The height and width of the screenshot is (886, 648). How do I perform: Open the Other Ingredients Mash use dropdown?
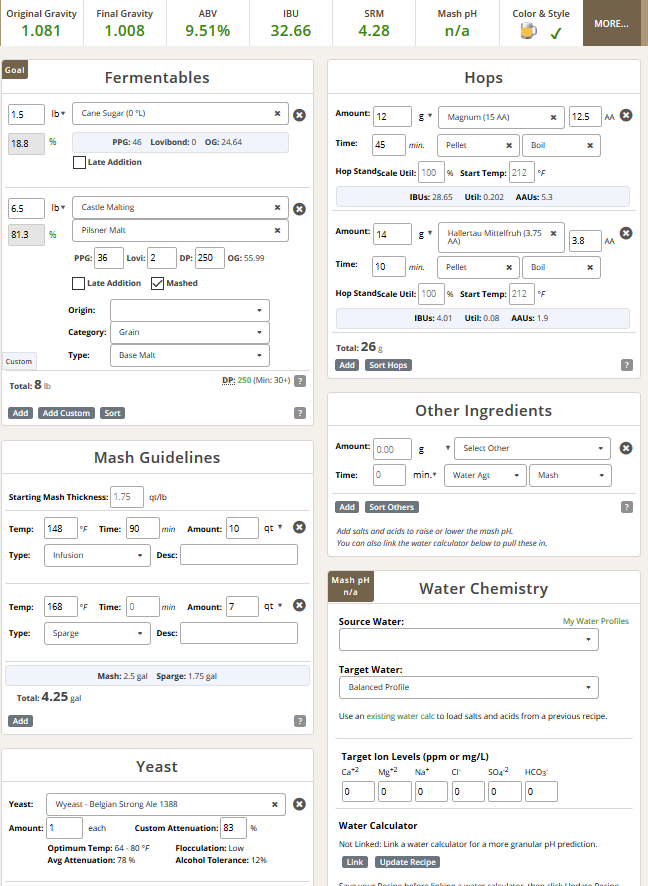click(x=570, y=475)
